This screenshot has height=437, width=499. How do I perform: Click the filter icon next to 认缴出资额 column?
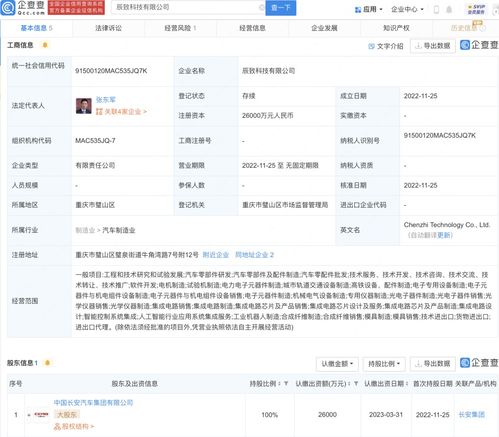(x=356, y=384)
